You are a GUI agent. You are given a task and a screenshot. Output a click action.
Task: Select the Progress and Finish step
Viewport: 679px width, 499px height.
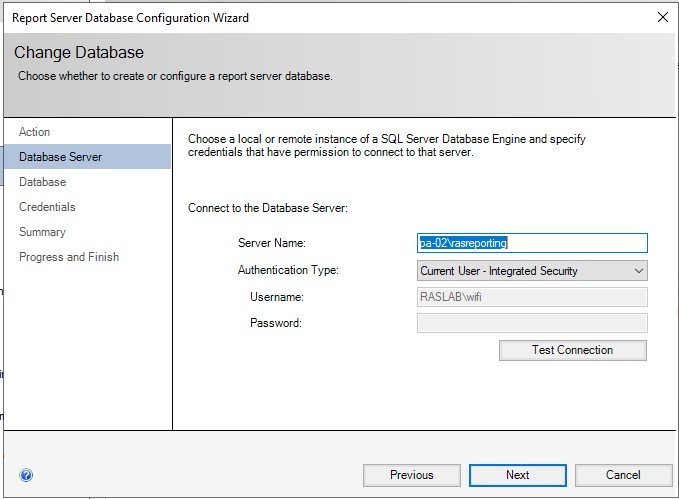tap(69, 257)
